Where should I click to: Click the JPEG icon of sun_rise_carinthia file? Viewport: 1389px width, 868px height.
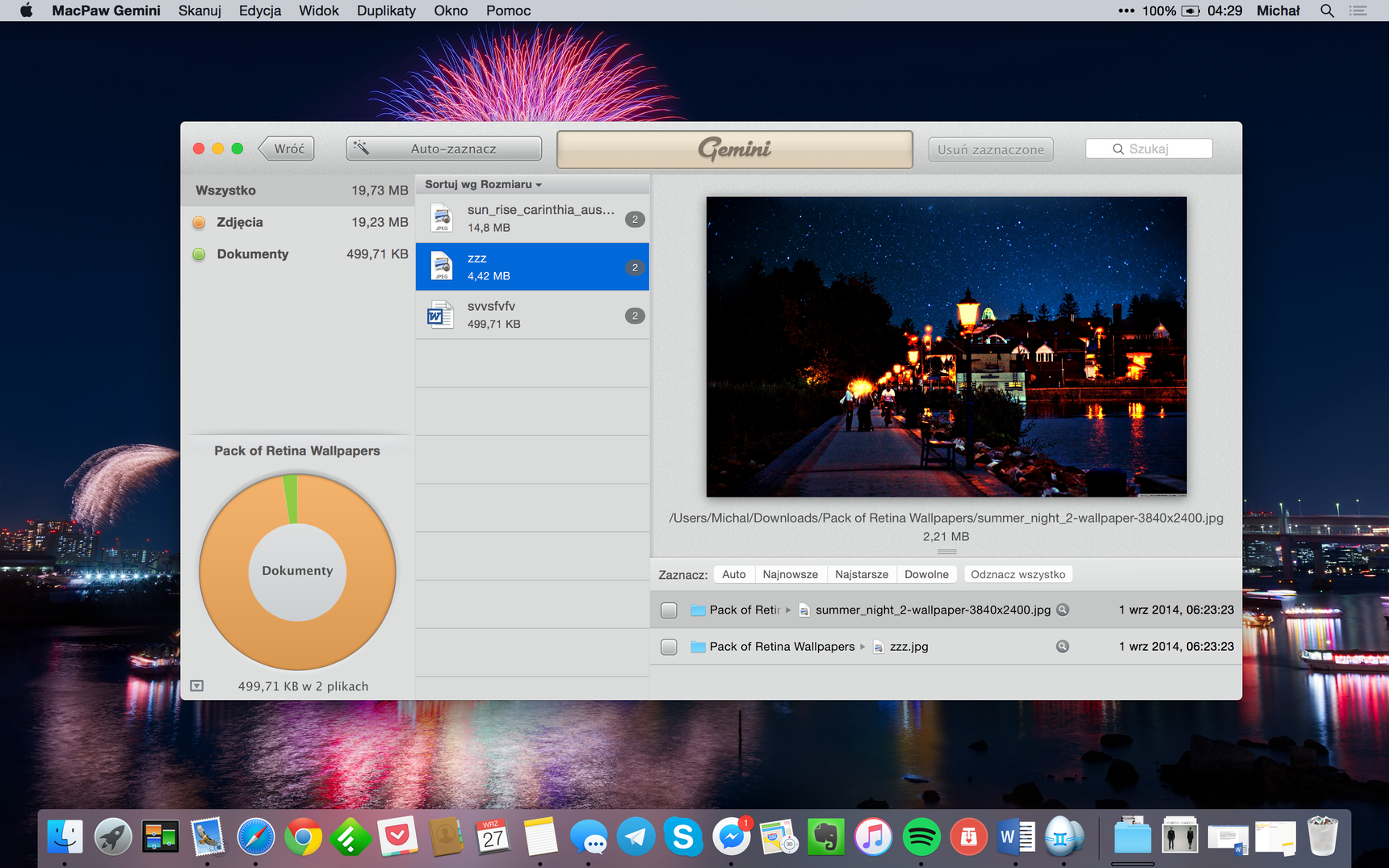point(442,218)
